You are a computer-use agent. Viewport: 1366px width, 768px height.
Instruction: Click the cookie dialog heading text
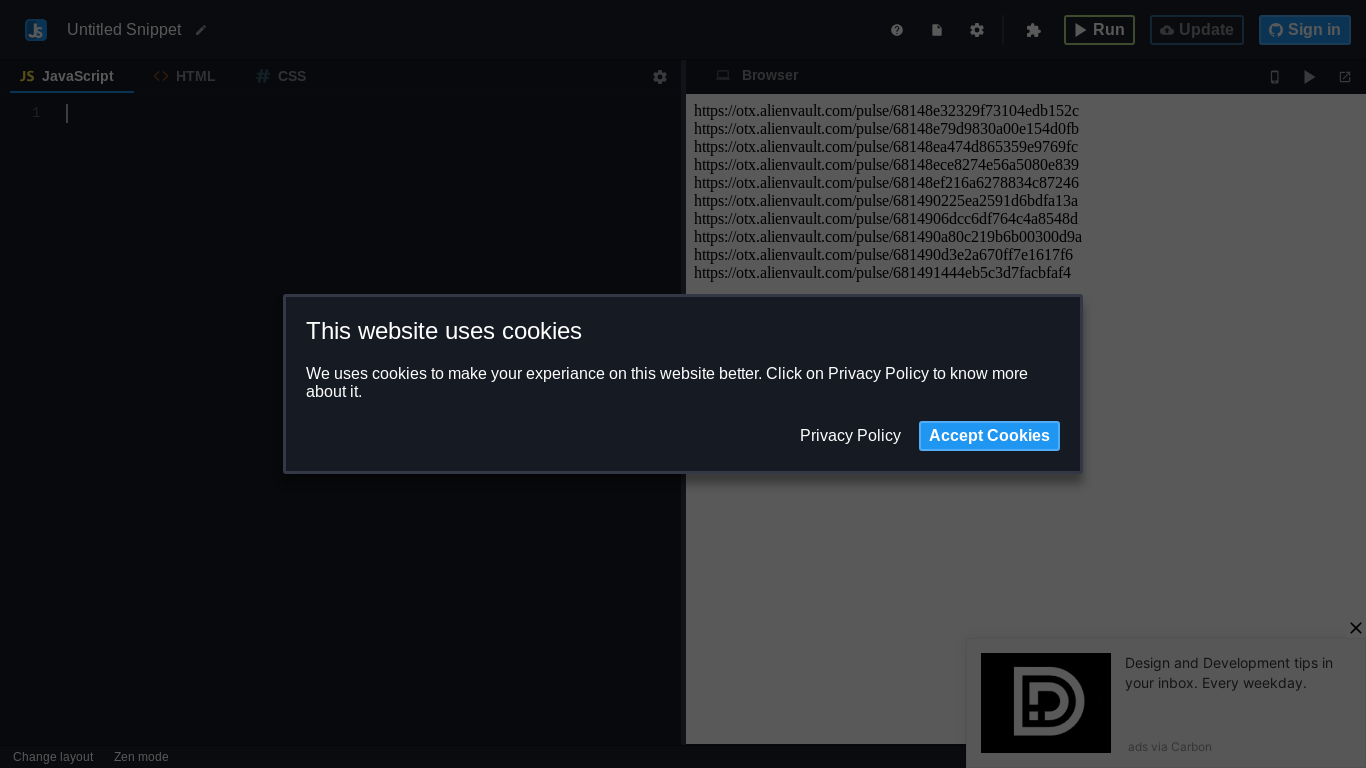click(x=444, y=331)
